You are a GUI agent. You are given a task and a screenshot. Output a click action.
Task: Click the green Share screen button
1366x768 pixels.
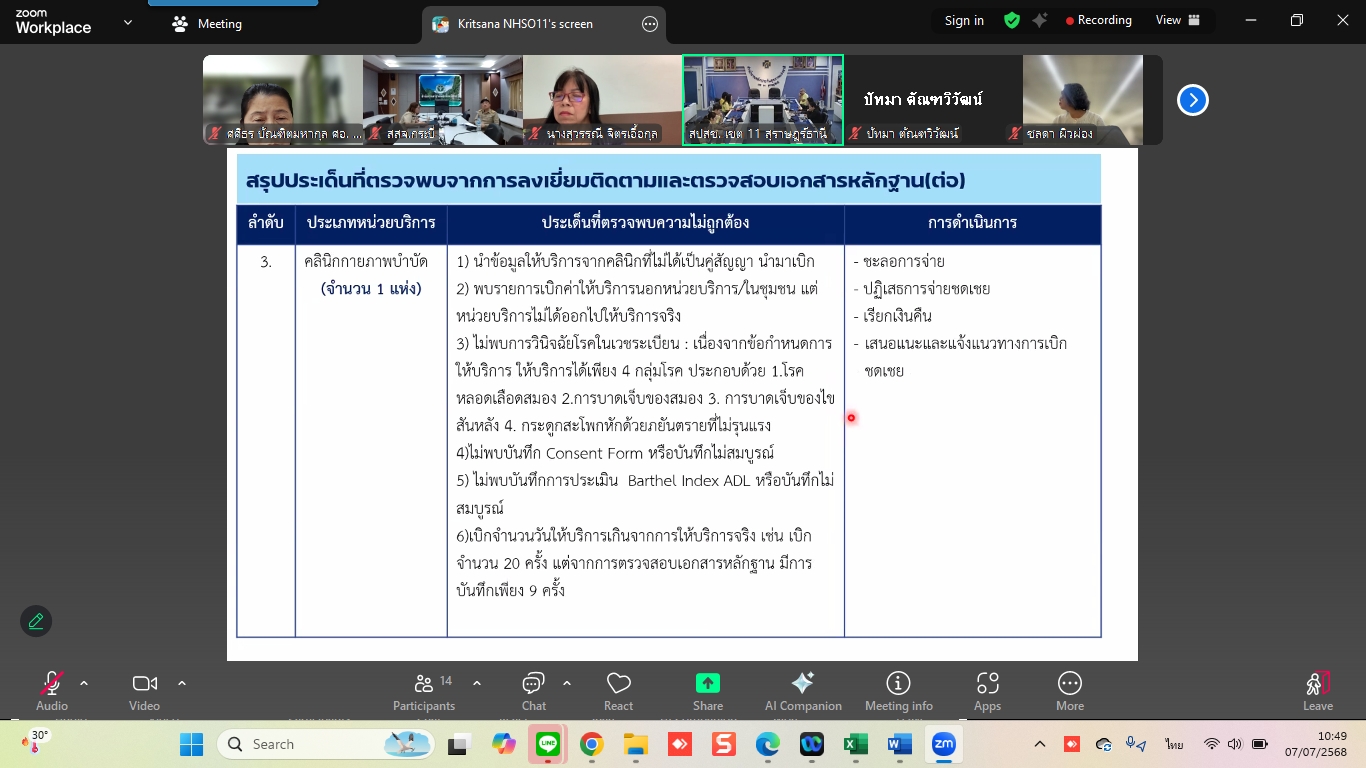pyautogui.click(x=708, y=691)
